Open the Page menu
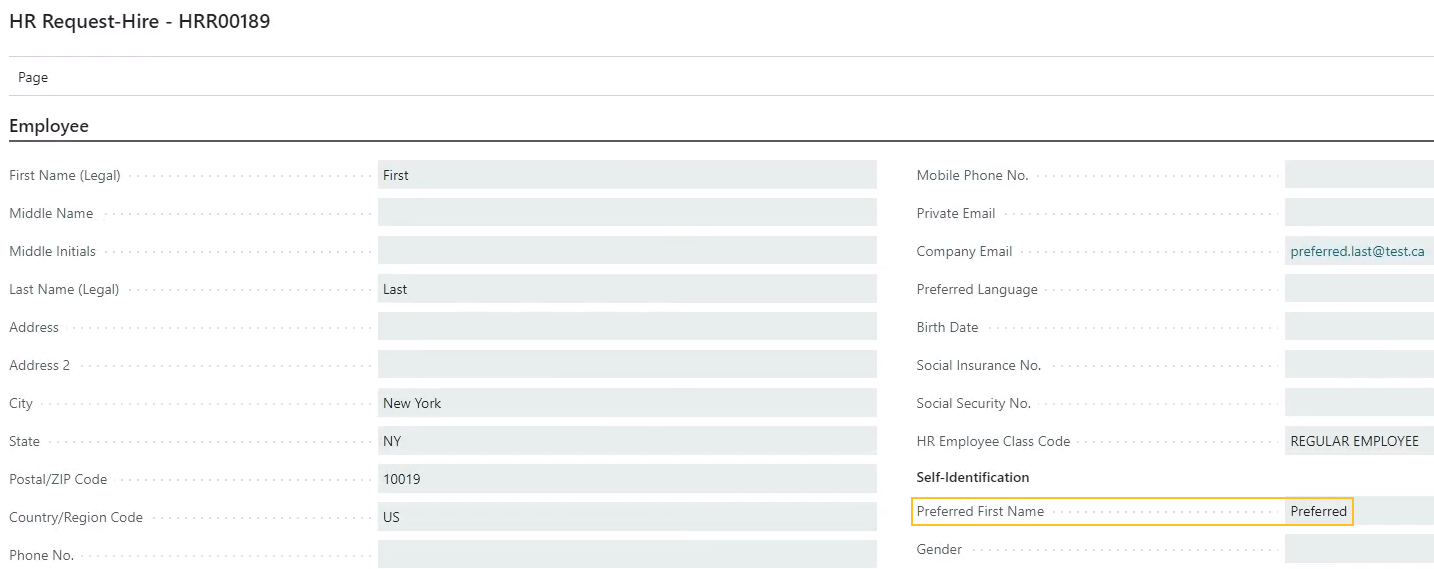 [x=33, y=77]
